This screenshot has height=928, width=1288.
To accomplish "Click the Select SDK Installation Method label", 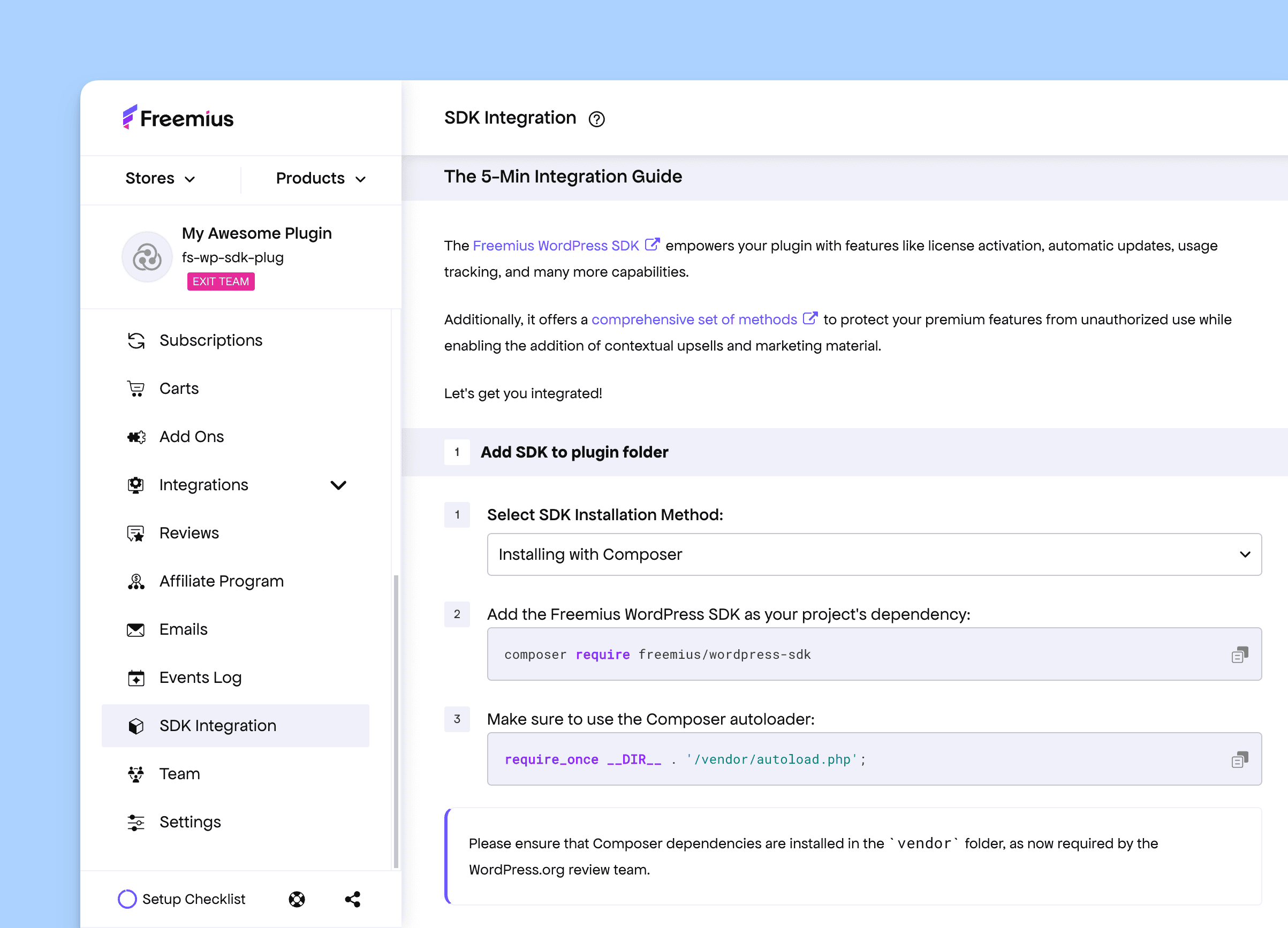I will (x=605, y=515).
